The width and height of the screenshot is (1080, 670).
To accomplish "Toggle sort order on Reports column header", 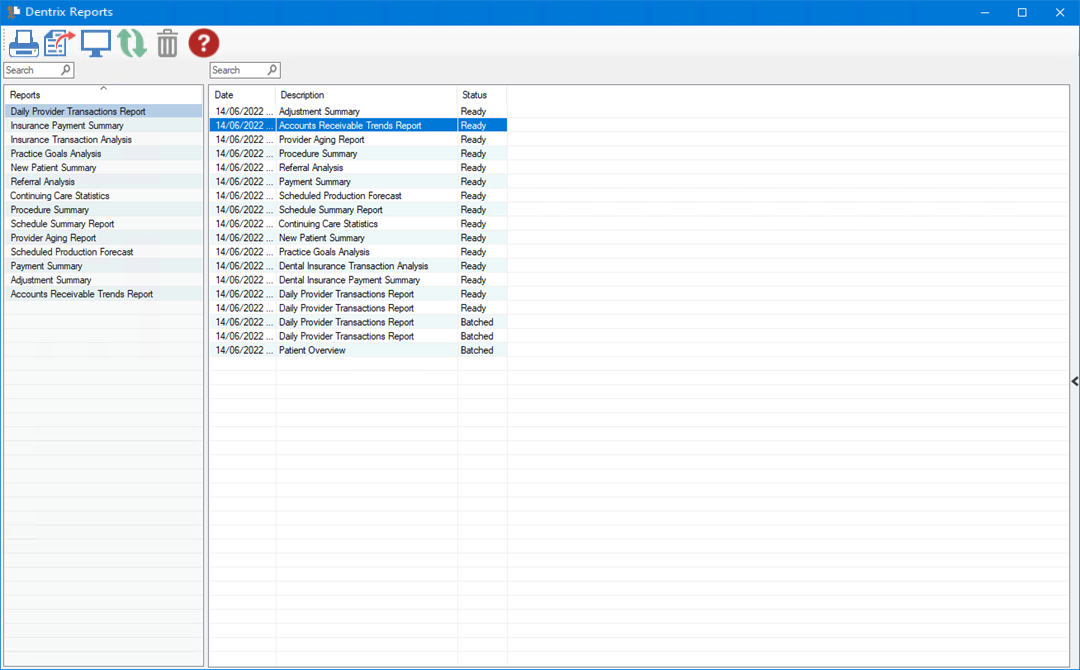I will click(103, 95).
